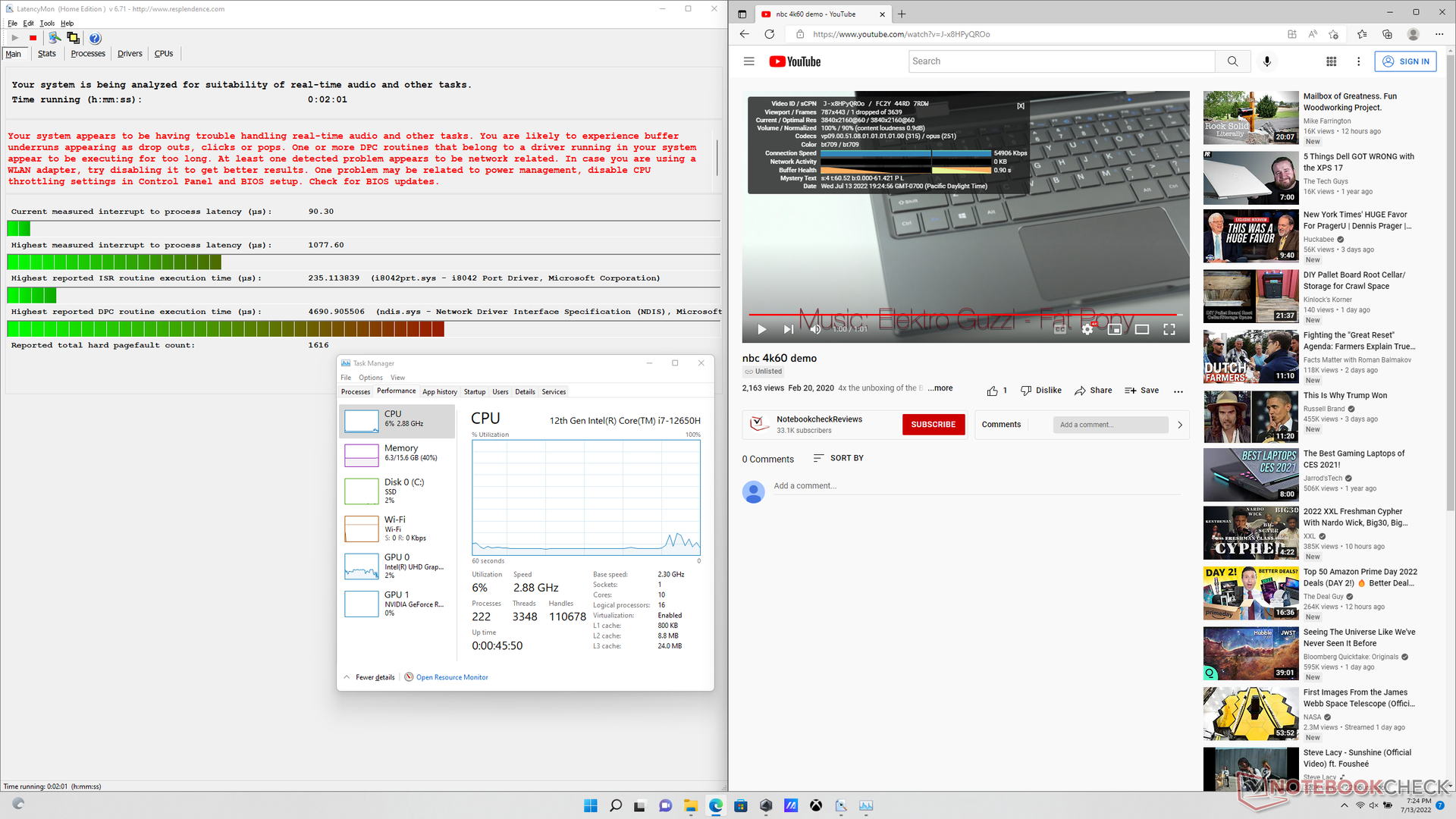Viewport: 1456px width, 819px height.
Task: Switch to the CPUs tab in LatencyMon
Action: 164,54
